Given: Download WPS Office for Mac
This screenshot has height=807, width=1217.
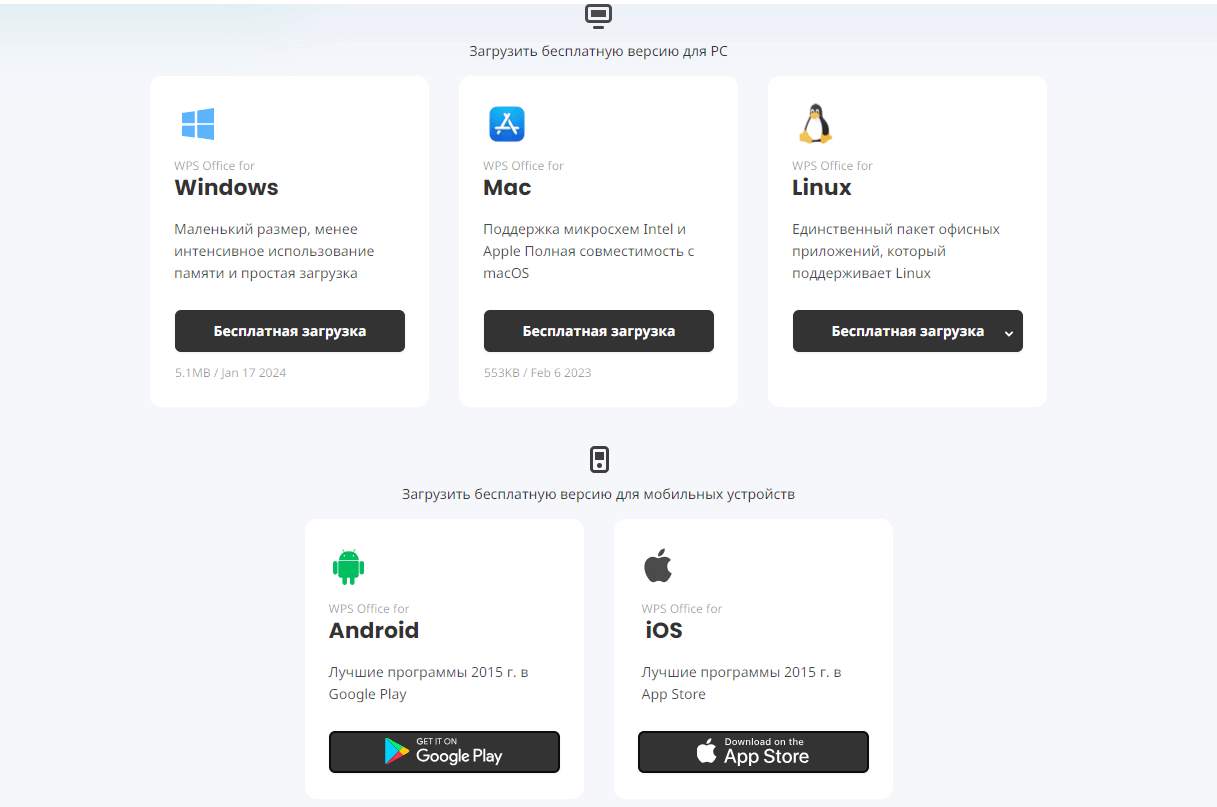Looking at the screenshot, I should [599, 331].
